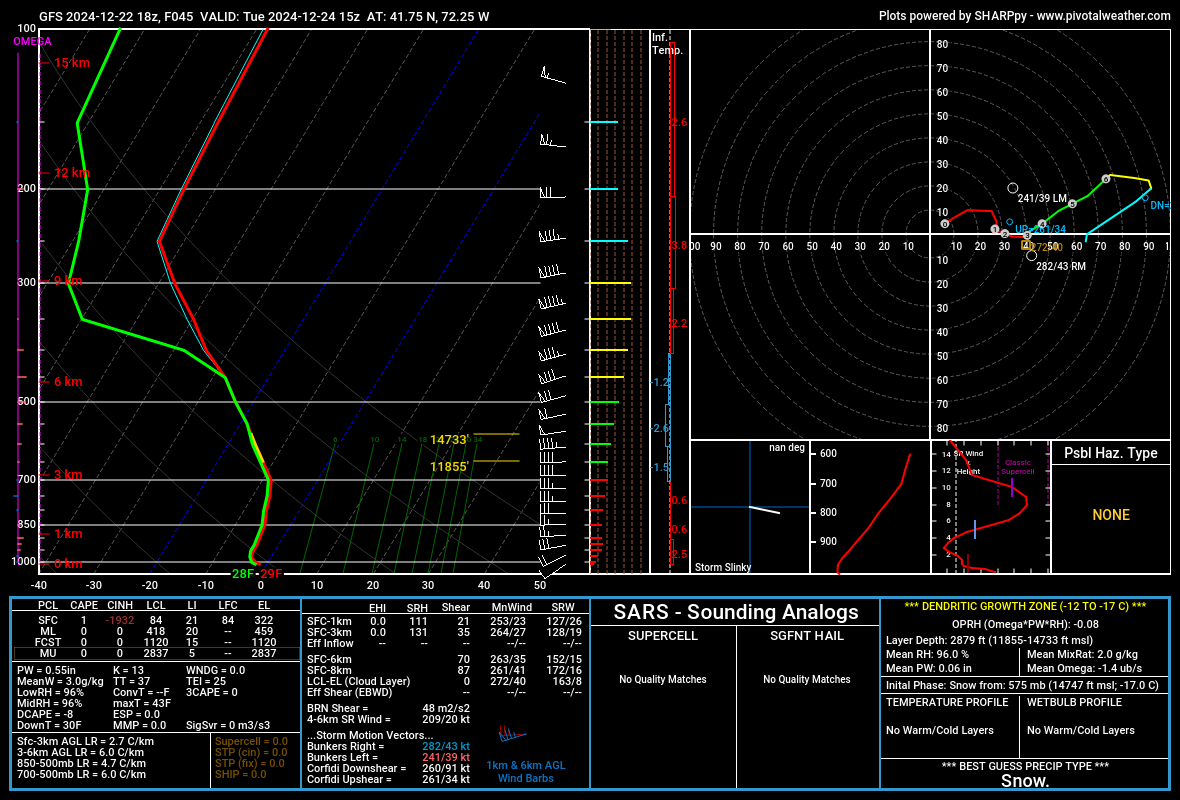Click the nan deg slinky value
The width and height of the screenshot is (1180, 800).
(787, 447)
